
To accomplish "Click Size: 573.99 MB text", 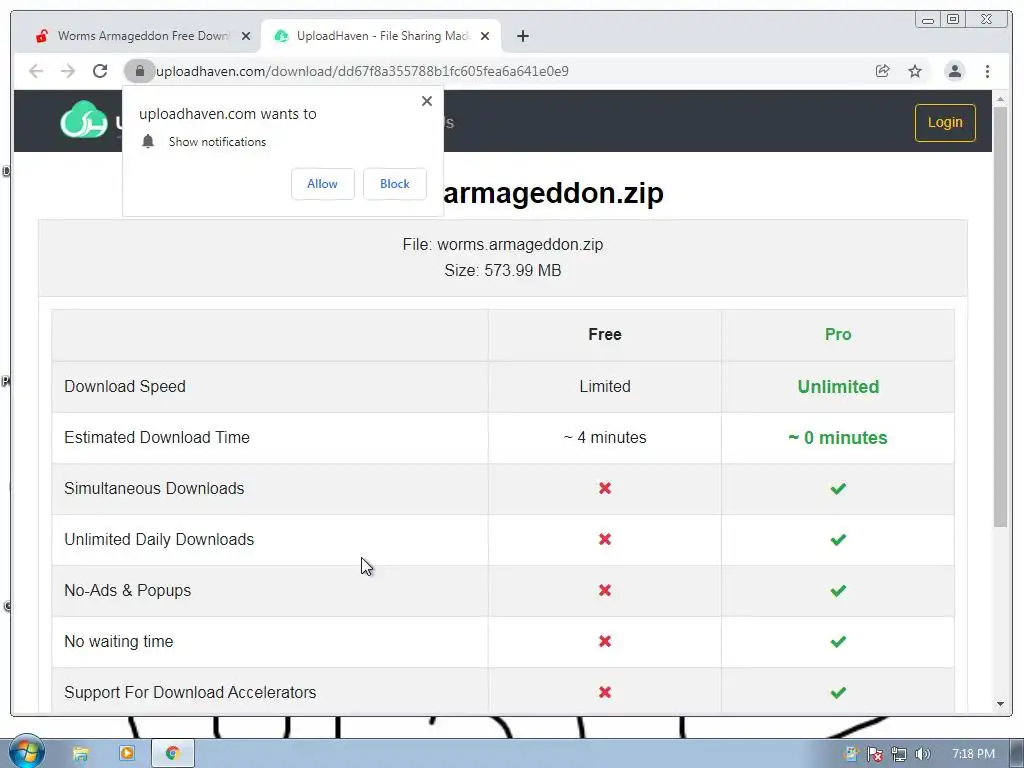I will coord(503,270).
